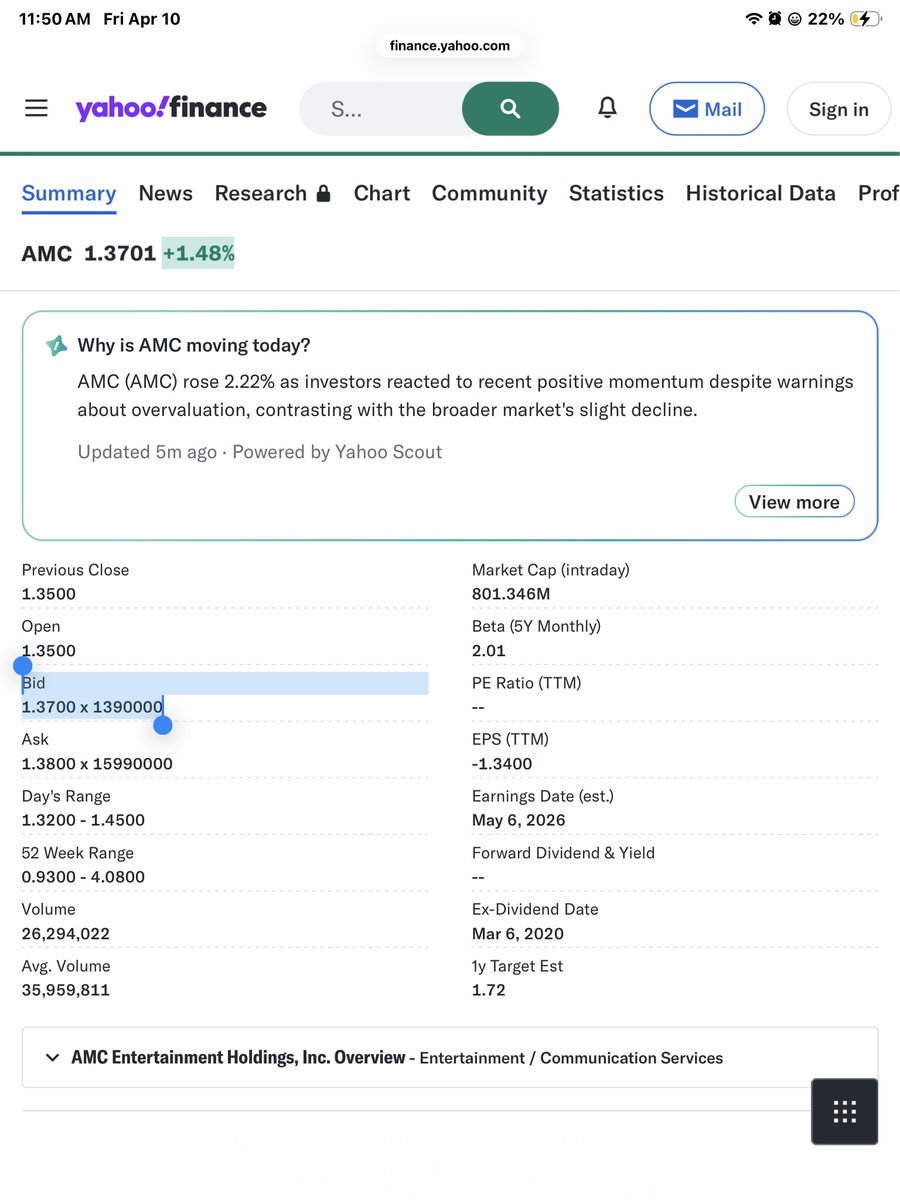
Task: Click 1y Target Est value 1.72
Action: [489, 990]
